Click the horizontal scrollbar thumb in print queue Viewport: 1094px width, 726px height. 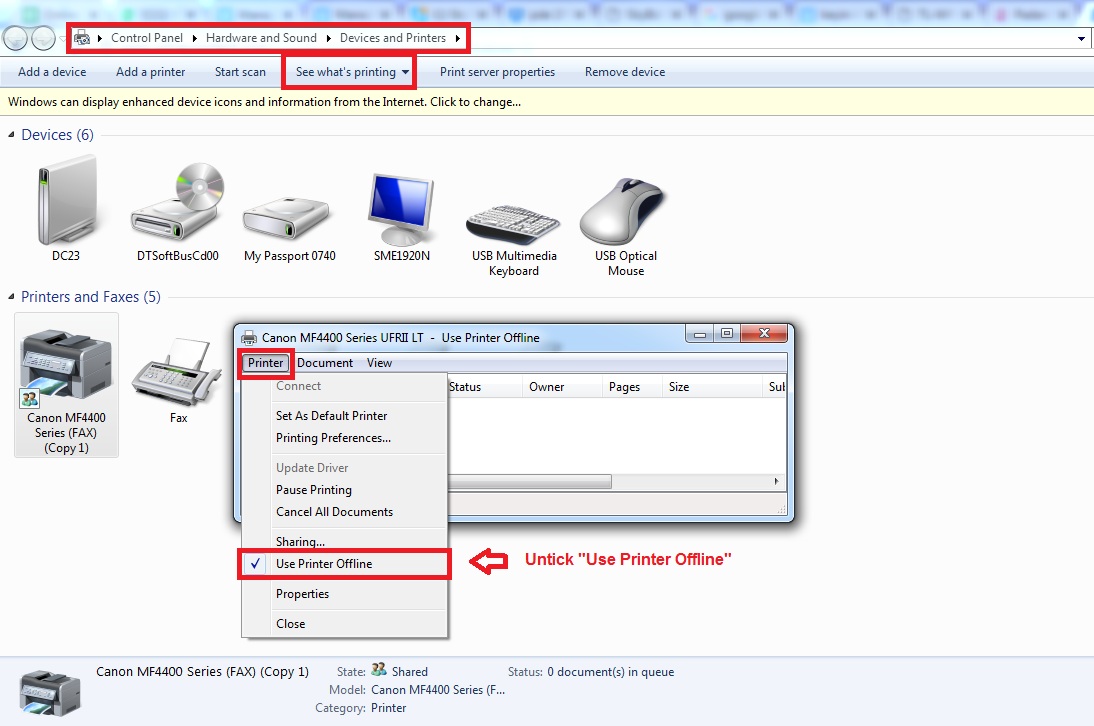click(530, 481)
